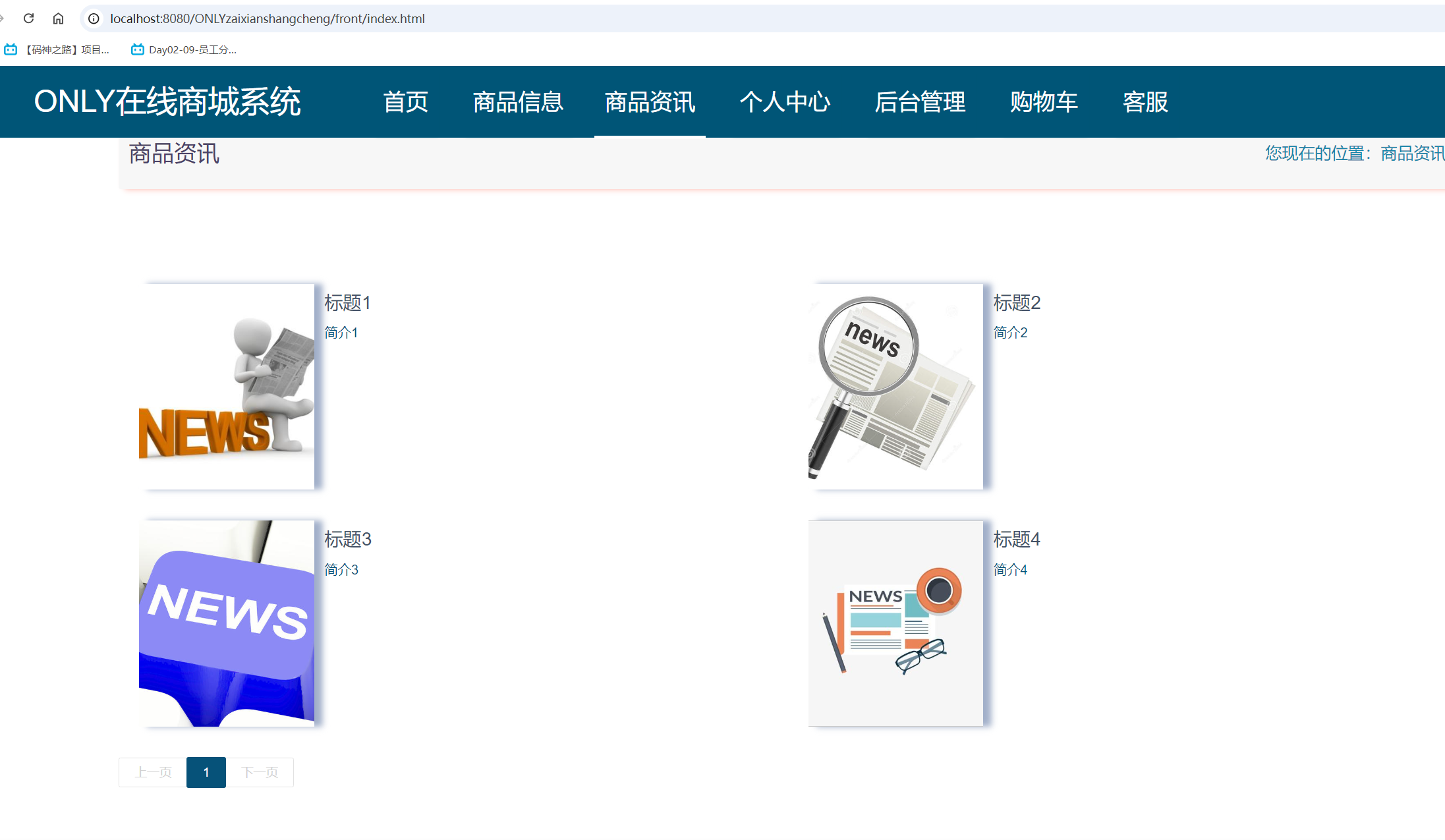
Task: Open the Day02-09 bookmark
Action: click(x=184, y=49)
